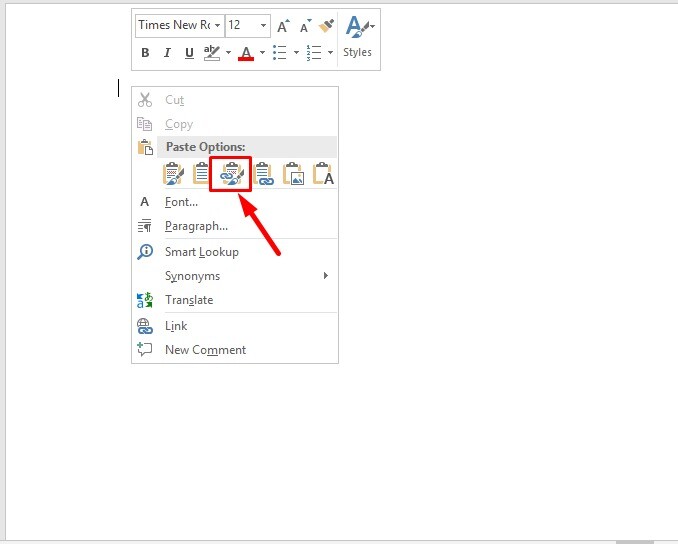Open the Styles gallery button
The image size is (678, 544).
[x=358, y=38]
